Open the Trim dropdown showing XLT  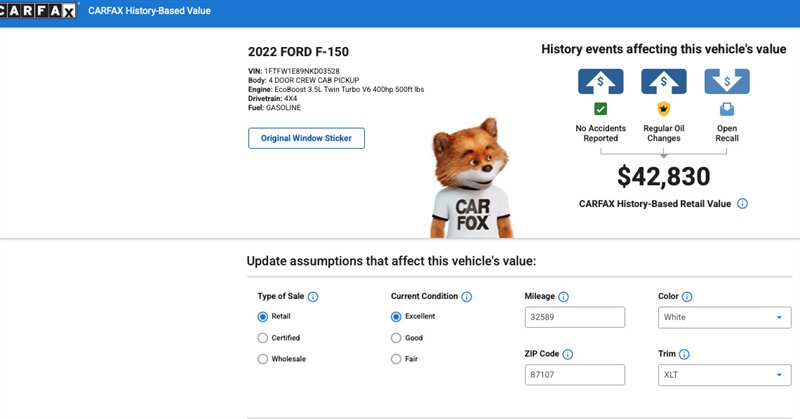click(x=720, y=375)
